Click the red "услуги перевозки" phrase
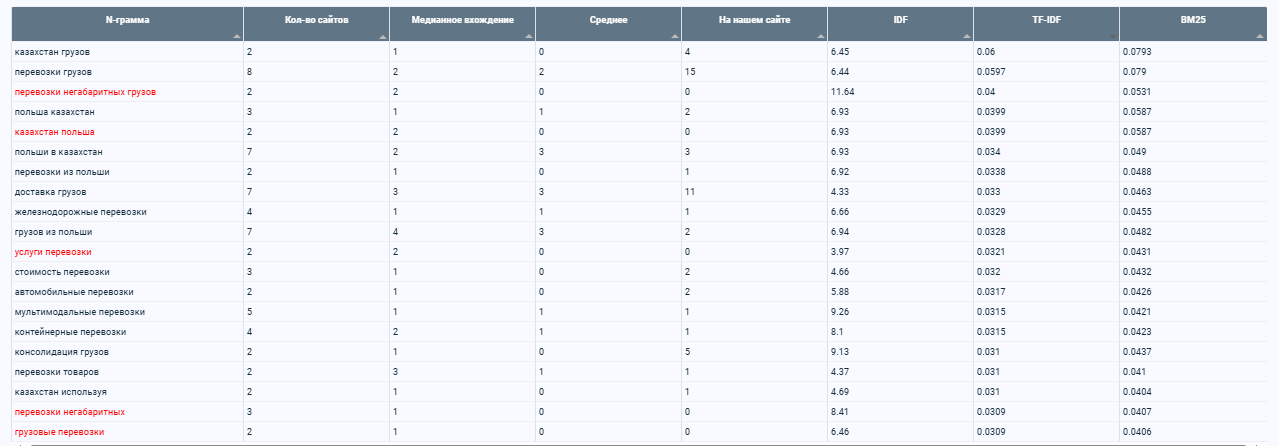 coord(53,252)
